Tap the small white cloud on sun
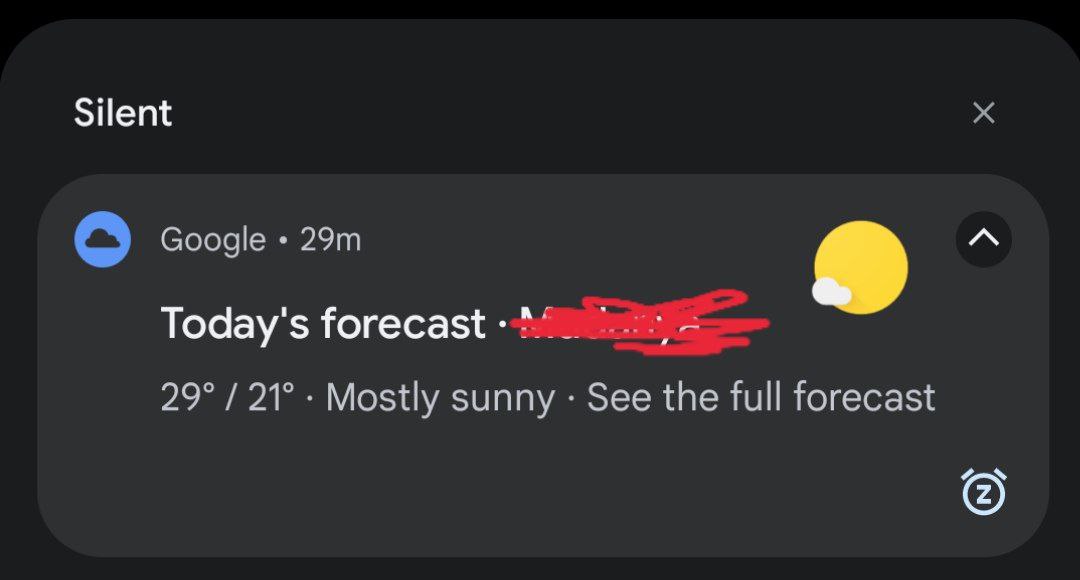Screen dimensions: 1080x580 (831, 291)
